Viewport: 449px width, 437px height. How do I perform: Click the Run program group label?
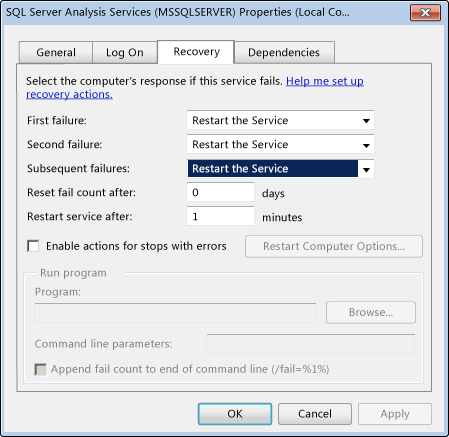[73, 273]
